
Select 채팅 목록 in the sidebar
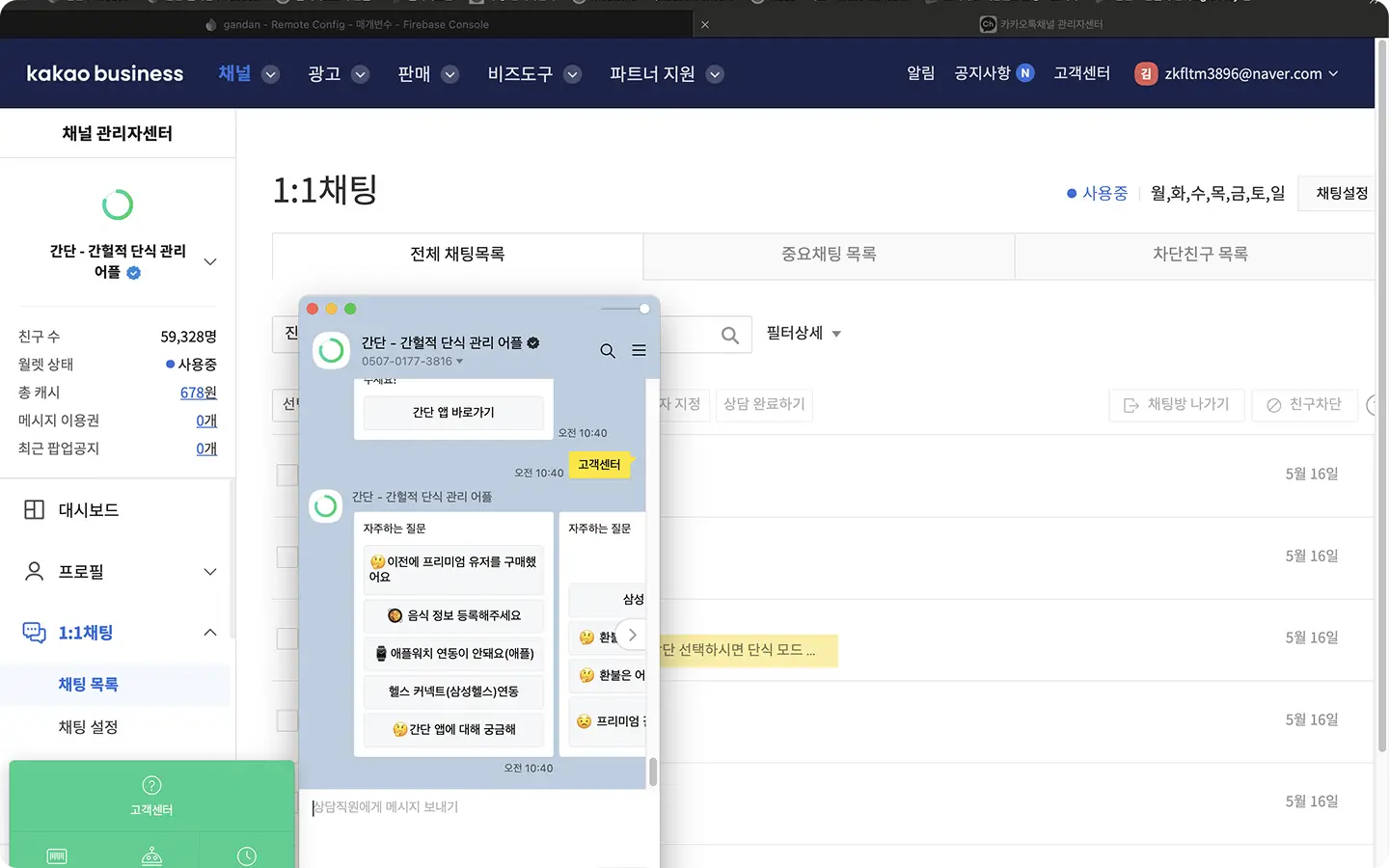pos(89,685)
